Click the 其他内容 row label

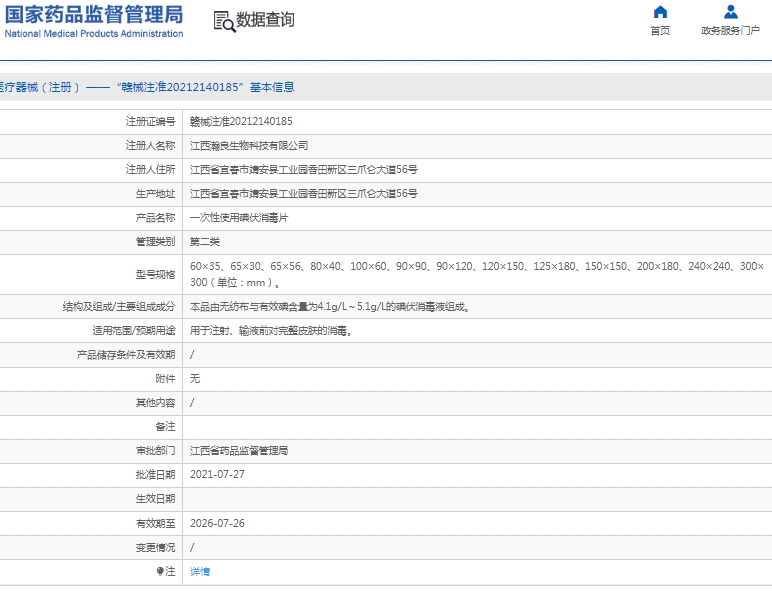[156, 403]
